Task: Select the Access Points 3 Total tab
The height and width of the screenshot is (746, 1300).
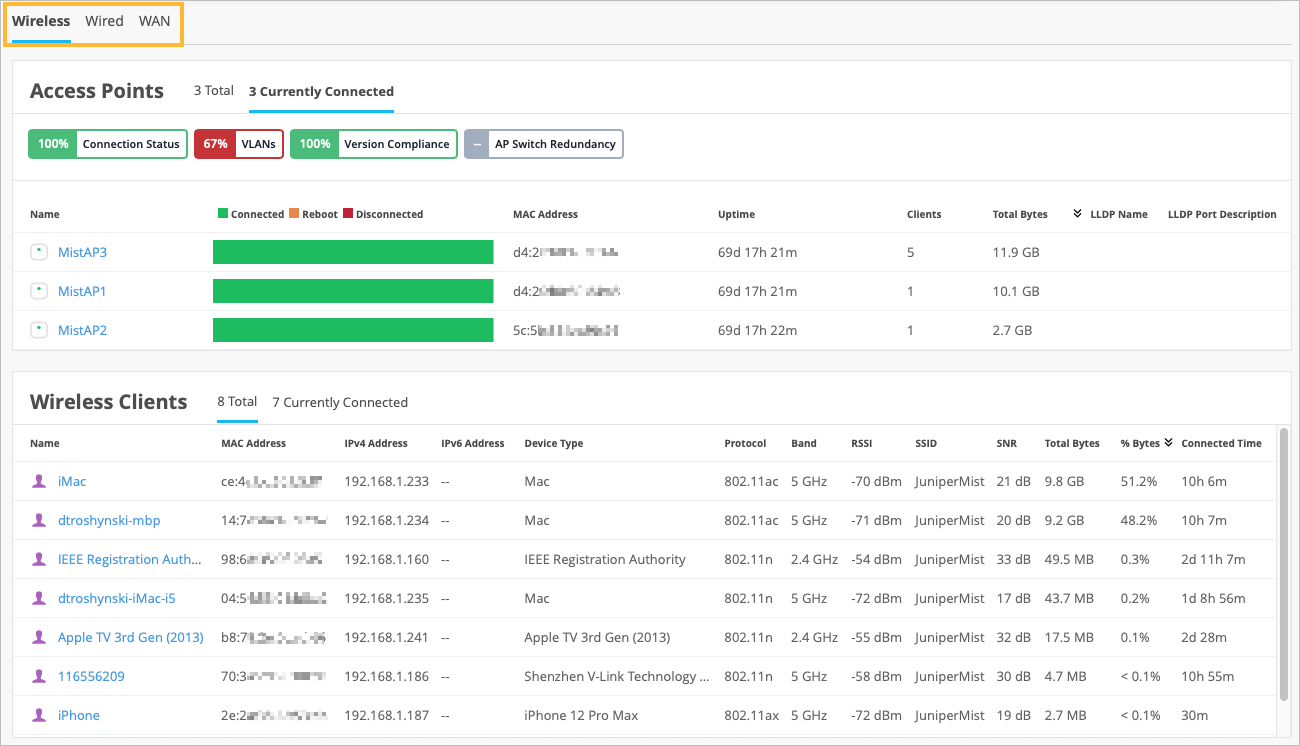Action: click(x=214, y=91)
